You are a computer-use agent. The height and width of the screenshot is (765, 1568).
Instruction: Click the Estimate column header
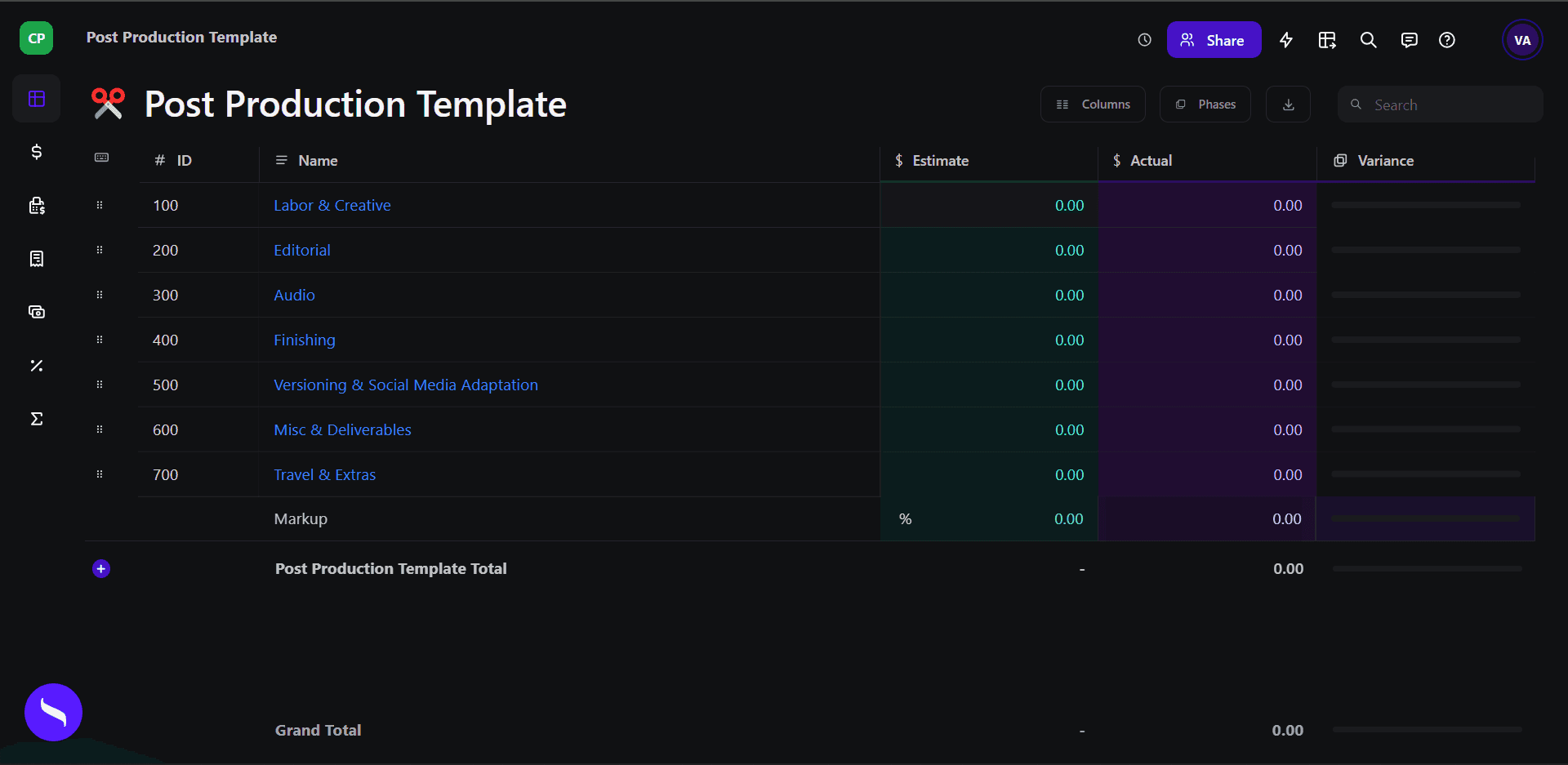pyautogui.click(x=940, y=161)
